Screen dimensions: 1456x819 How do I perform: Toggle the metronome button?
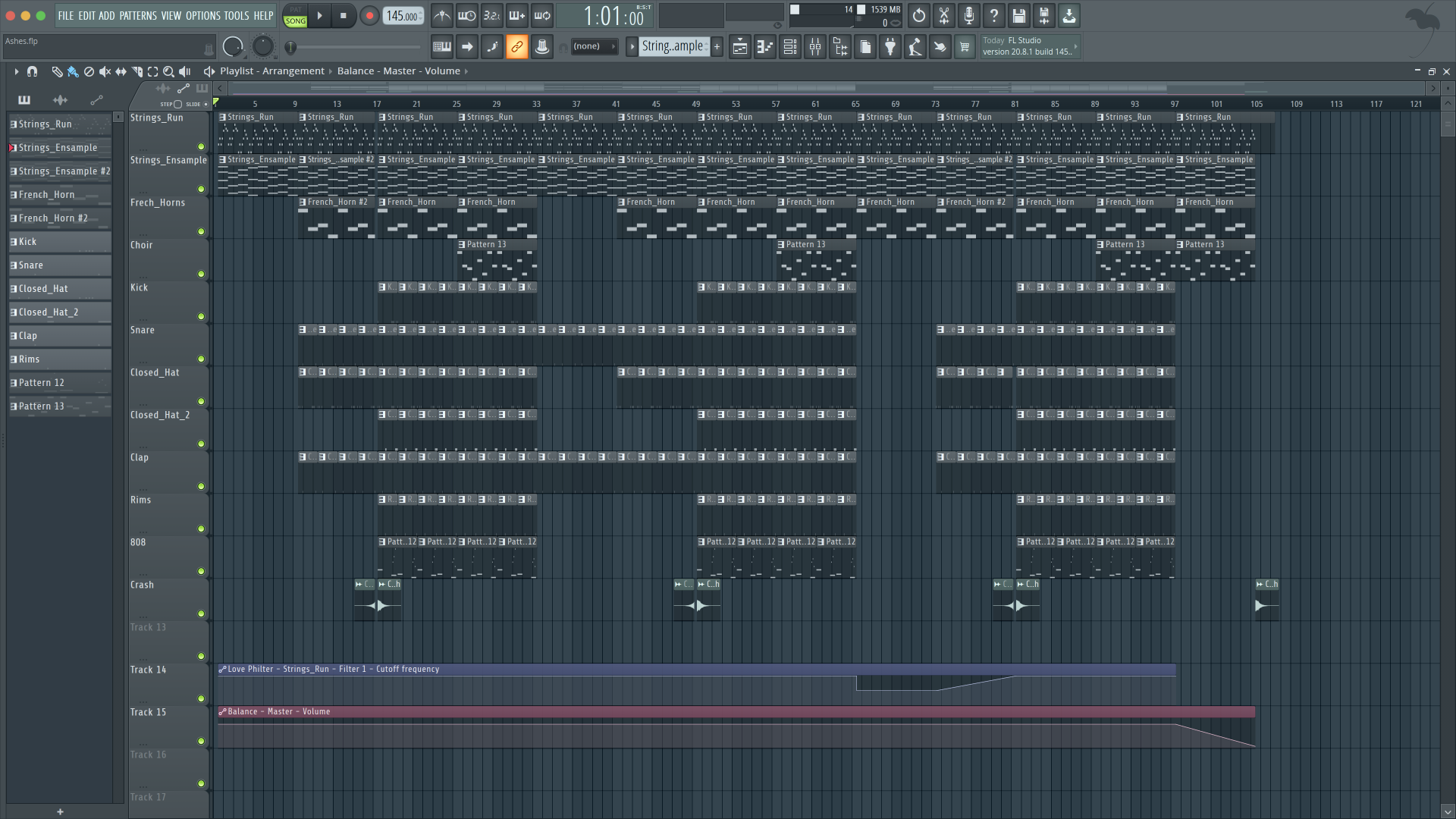point(442,15)
